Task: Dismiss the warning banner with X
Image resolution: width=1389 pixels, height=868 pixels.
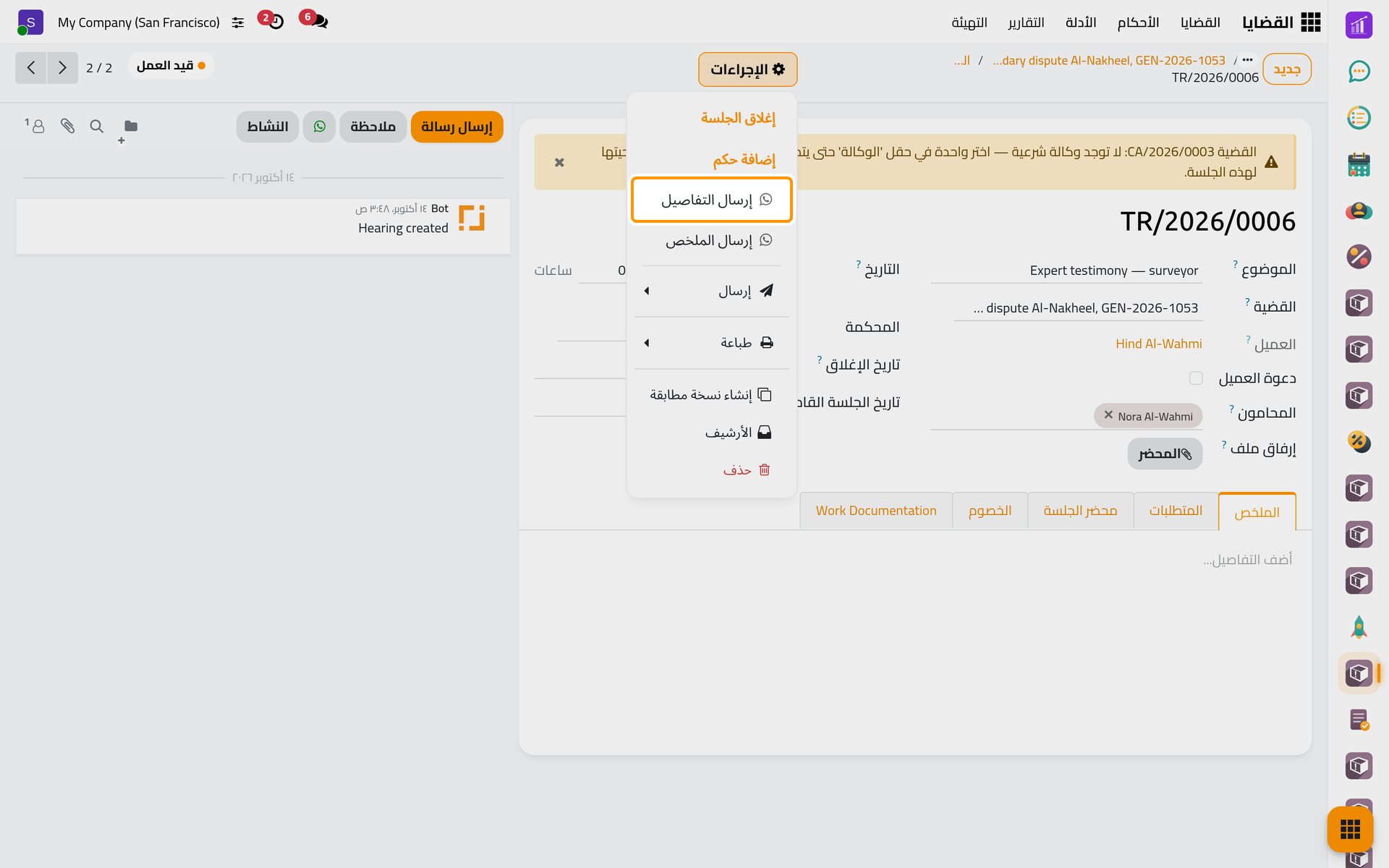Action: (559, 163)
